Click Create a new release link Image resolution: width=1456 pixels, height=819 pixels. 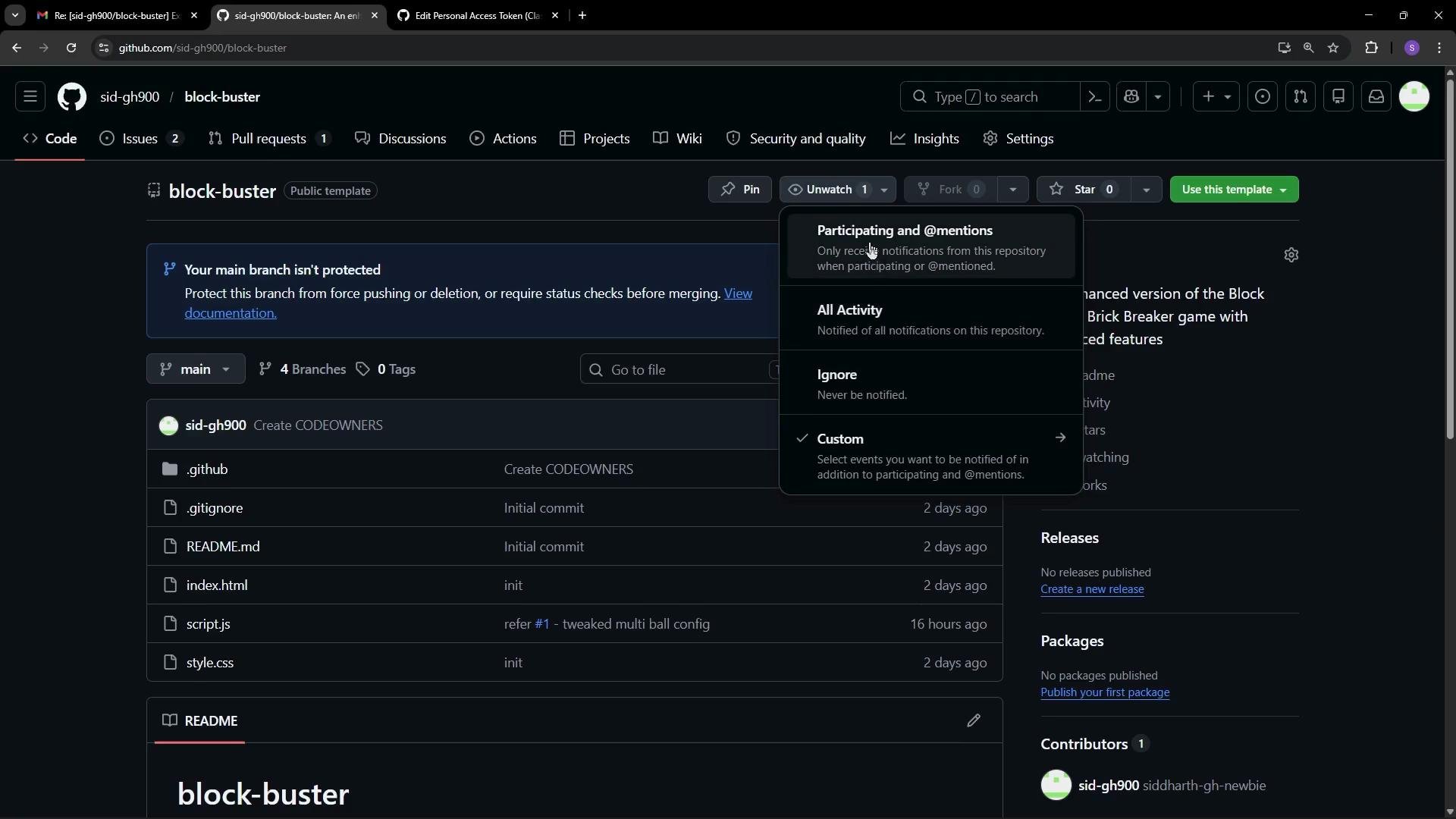pos(1092,589)
